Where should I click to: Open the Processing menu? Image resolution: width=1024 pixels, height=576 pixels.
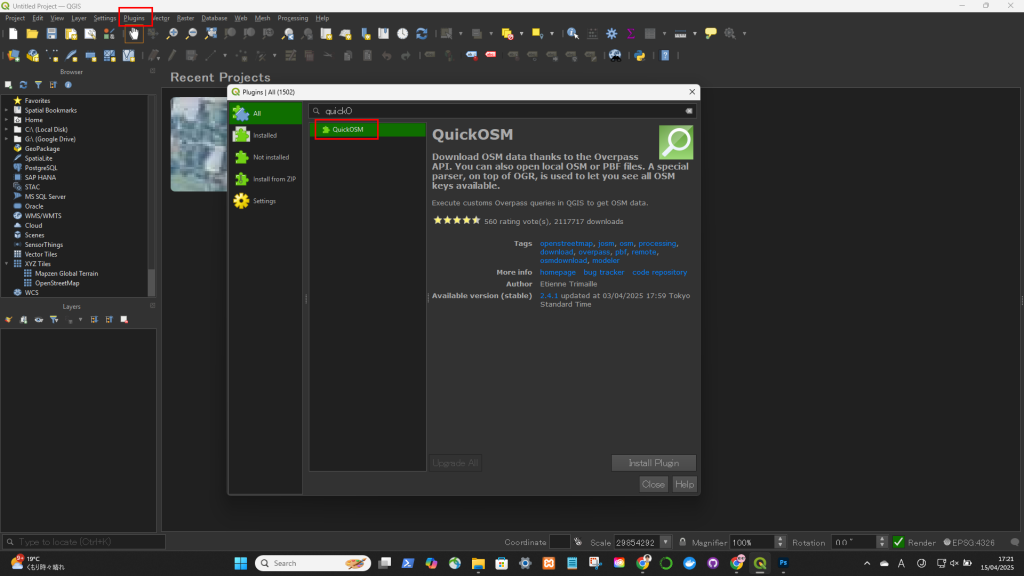point(293,18)
